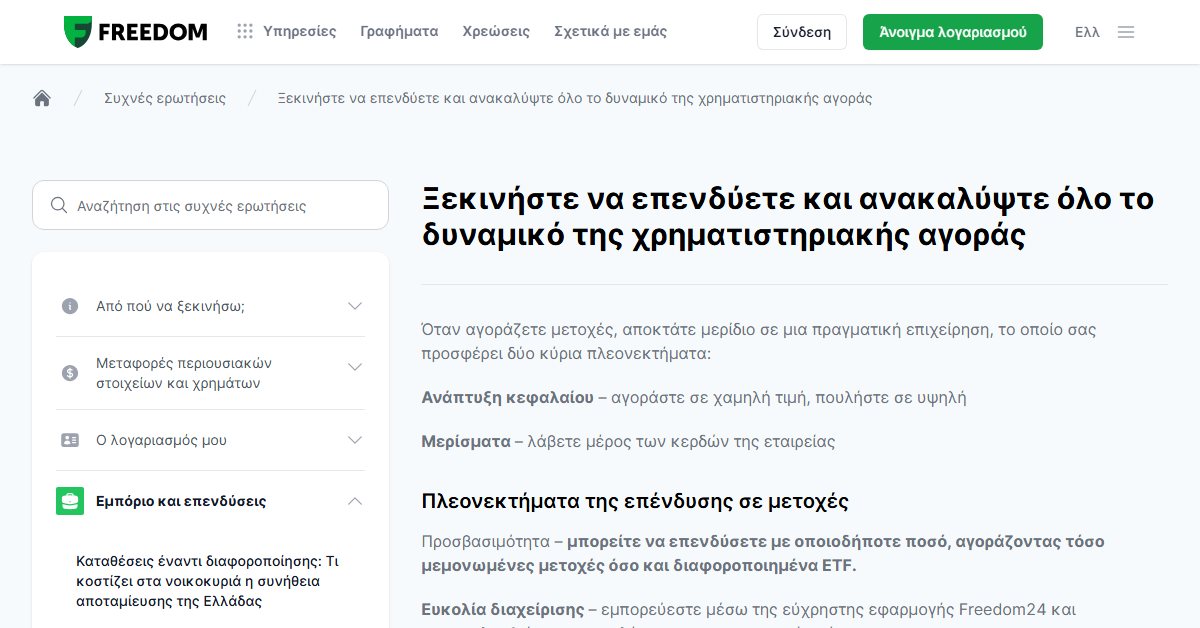The width and height of the screenshot is (1200, 628).
Task: Click the green briefcase icon for Εμπόριο και επενδύσεις
Action: pyautogui.click(x=70, y=501)
